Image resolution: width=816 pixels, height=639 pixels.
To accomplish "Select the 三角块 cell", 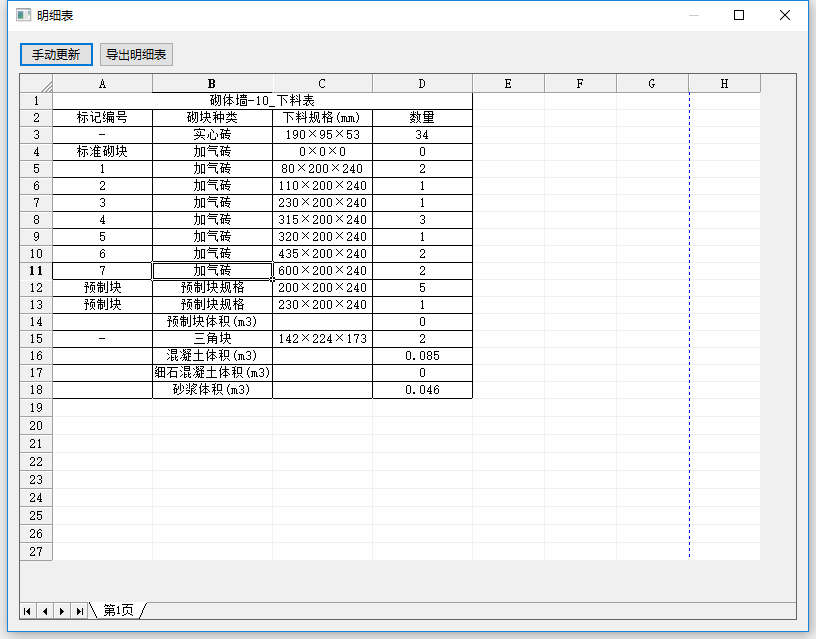I will [x=212, y=339].
